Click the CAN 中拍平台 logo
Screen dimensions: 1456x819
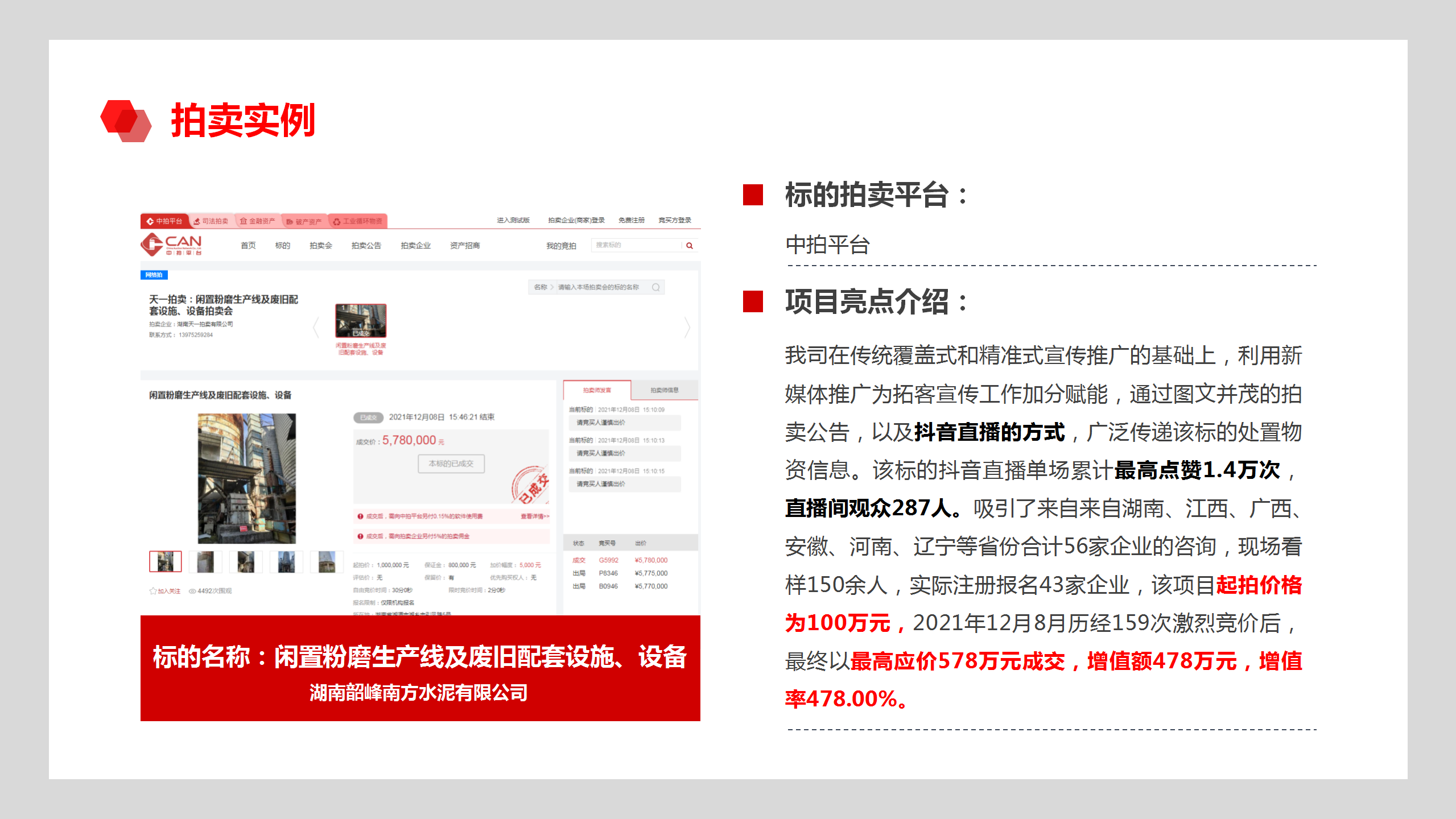click(x=171, y=245)
